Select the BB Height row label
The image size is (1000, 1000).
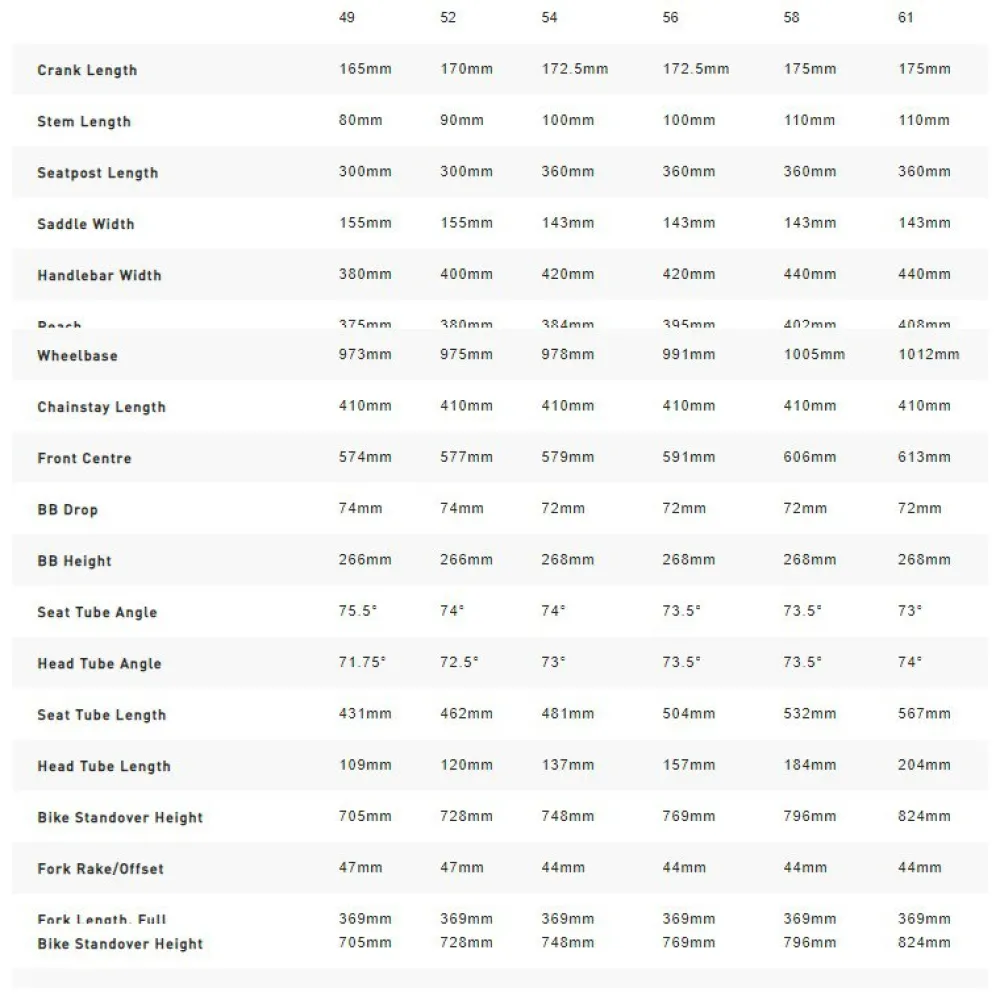75,561
